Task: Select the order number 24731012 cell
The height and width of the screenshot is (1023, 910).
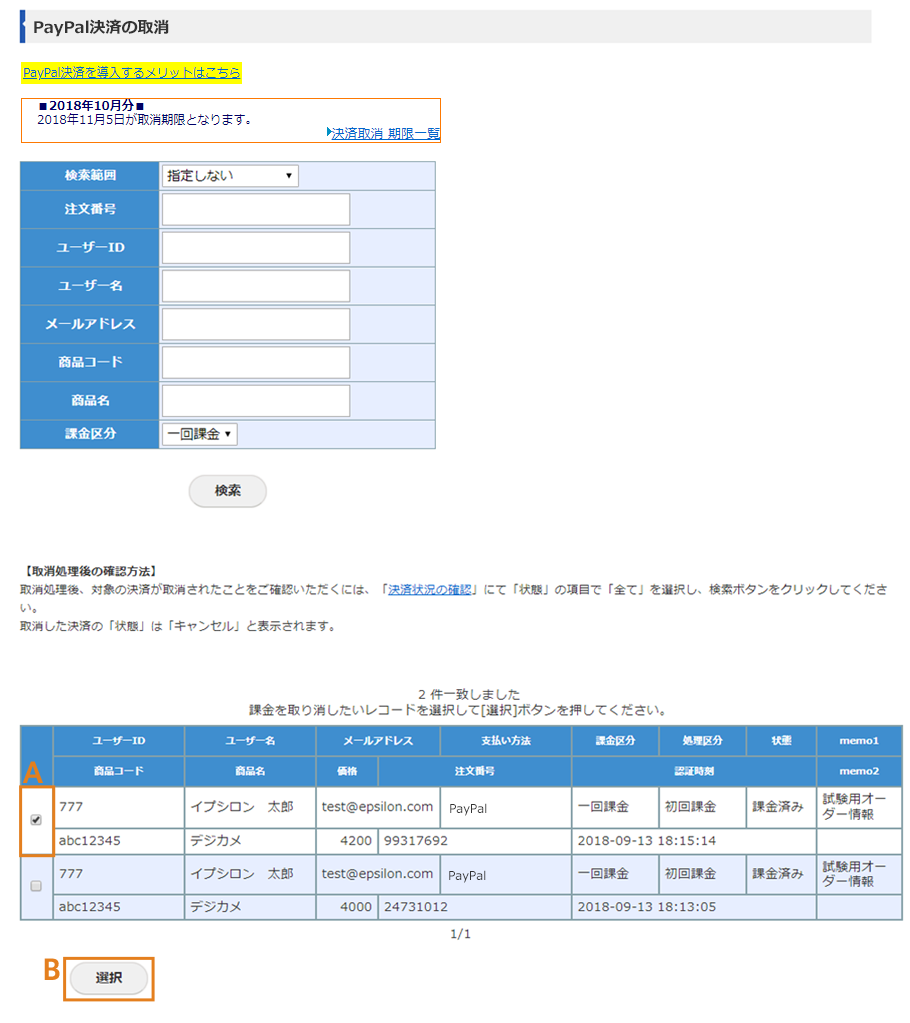Action: tap(475, 907)
